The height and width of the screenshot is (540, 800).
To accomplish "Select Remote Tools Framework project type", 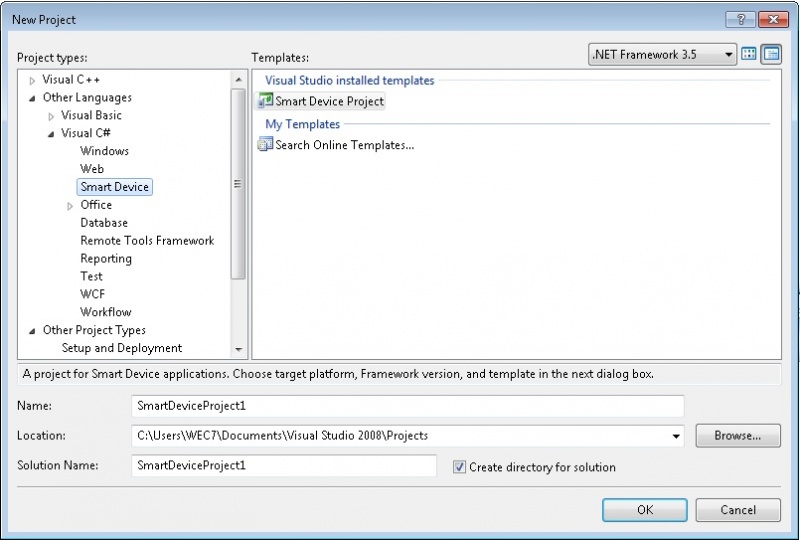I will (x=147, y=240).
